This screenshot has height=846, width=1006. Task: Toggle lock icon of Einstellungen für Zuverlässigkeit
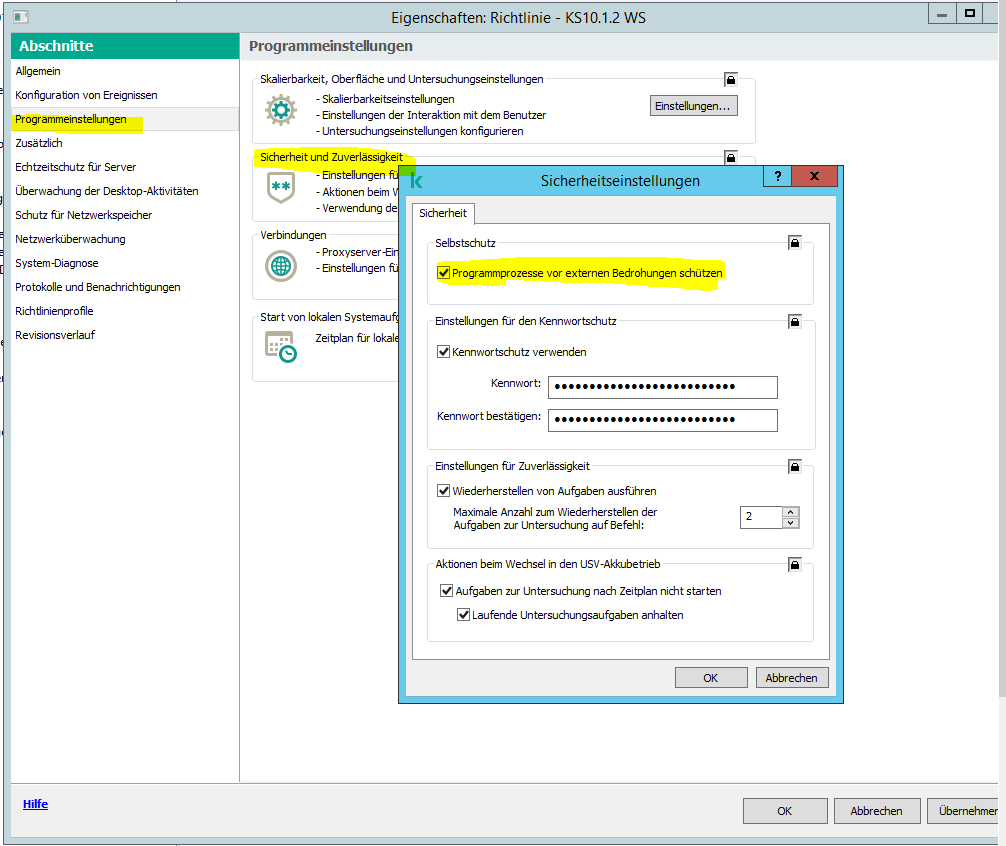(x=794, y=466)
